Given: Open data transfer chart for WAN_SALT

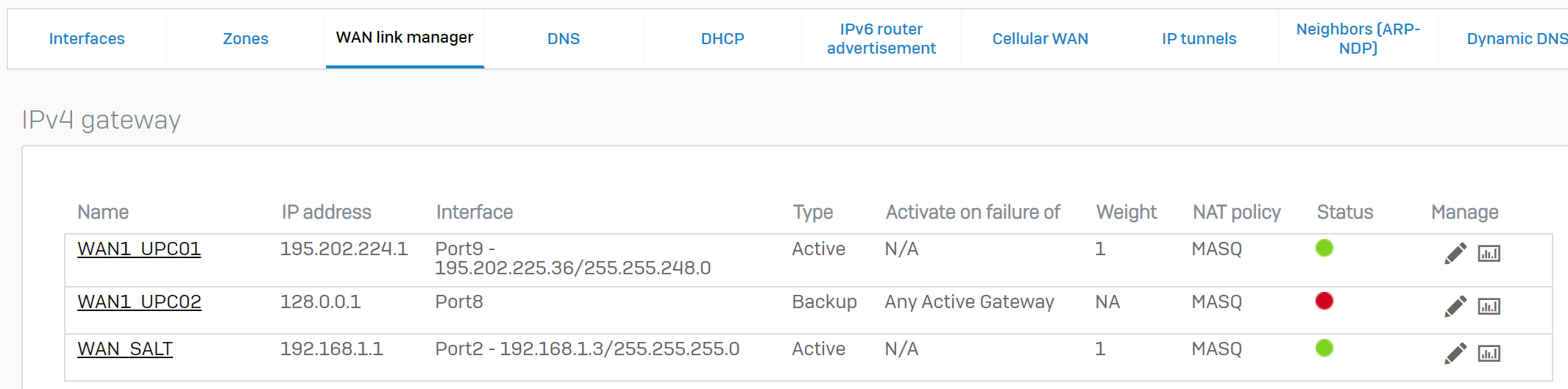Looking at the screenshot, I should [1489, 354].
